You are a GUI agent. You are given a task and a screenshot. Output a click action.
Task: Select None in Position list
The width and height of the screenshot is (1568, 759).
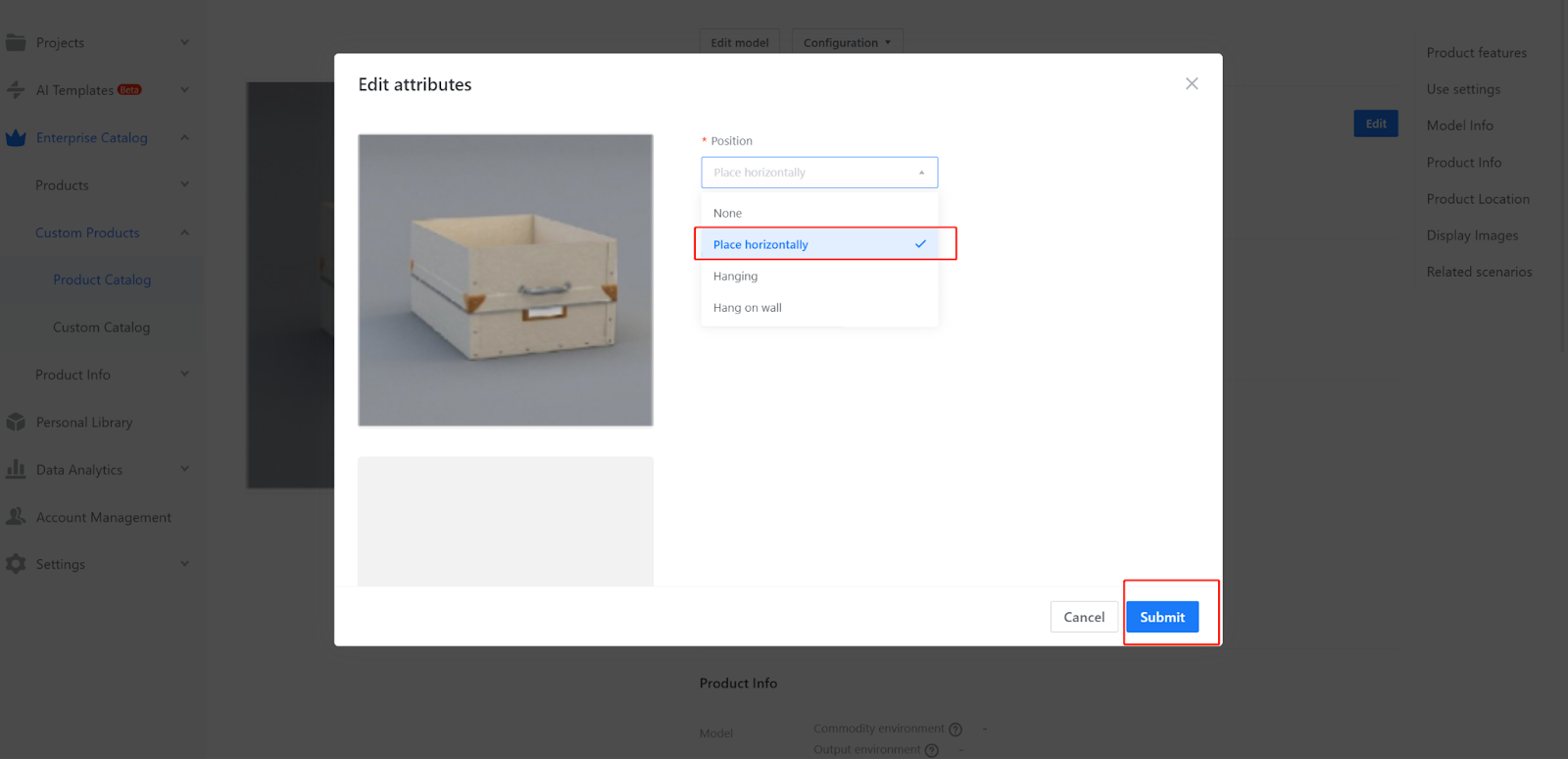819,213
